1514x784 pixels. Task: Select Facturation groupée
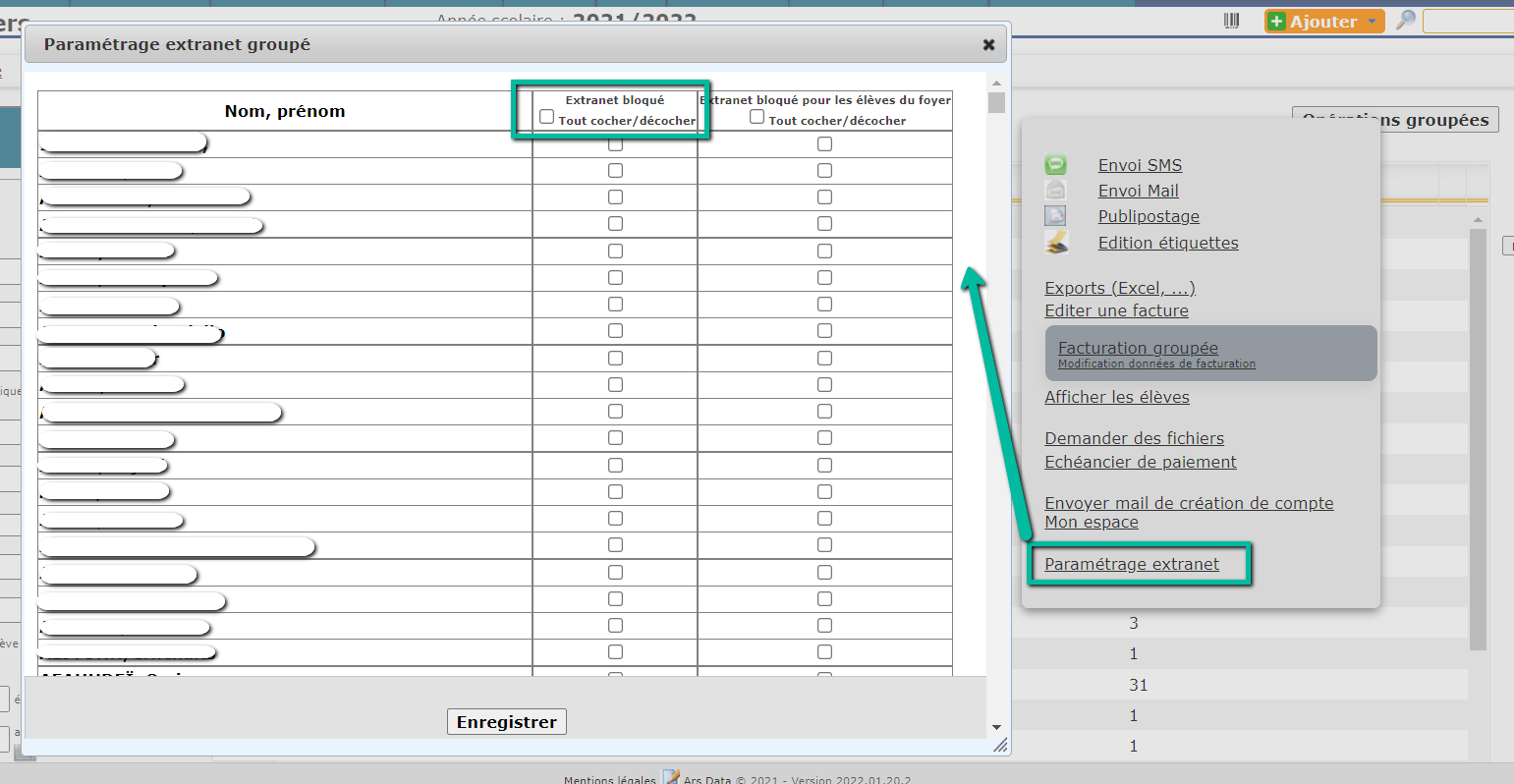coord(1138,348)
